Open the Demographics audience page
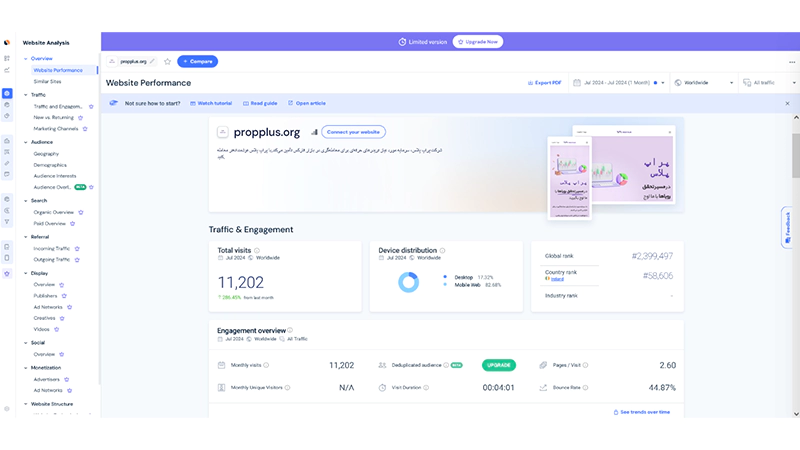This screenshot has height=450, width=800. pyautogui.click(x=50, y=165)
